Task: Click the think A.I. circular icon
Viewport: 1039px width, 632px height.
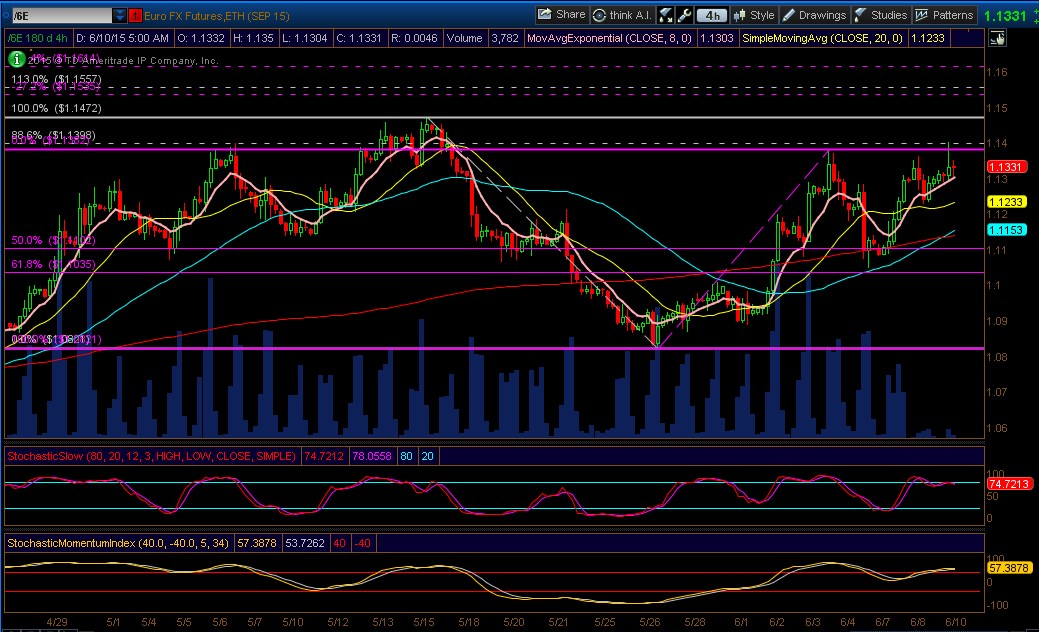Action: 599,15
